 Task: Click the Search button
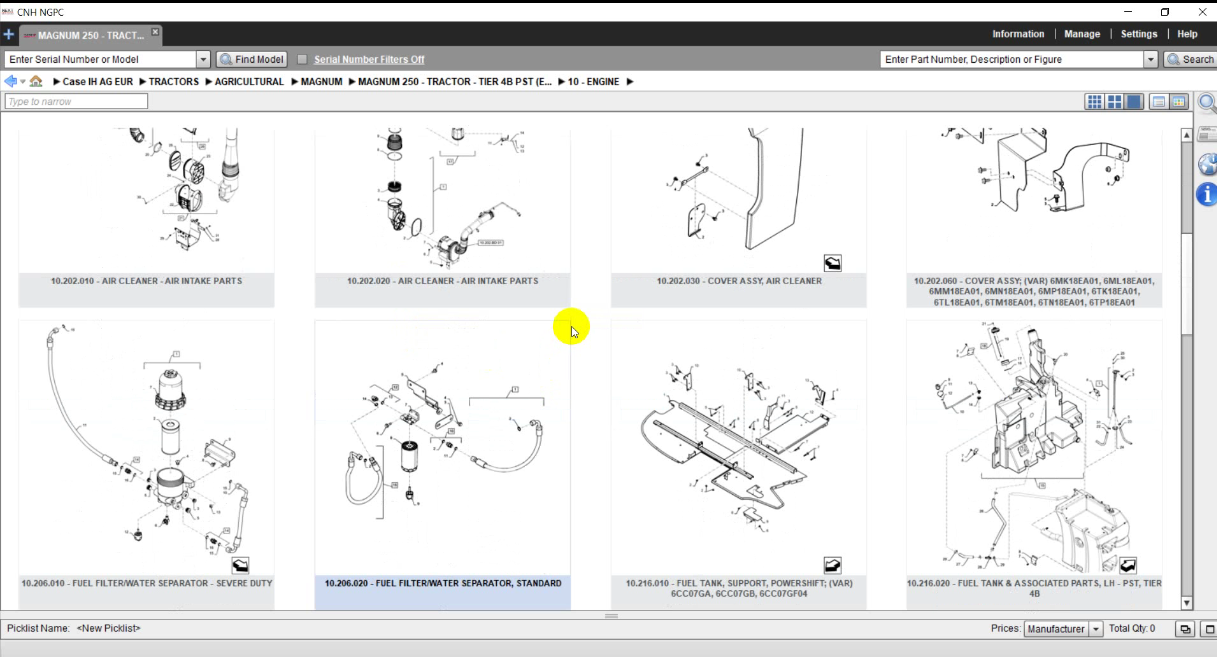(1190, 60)
